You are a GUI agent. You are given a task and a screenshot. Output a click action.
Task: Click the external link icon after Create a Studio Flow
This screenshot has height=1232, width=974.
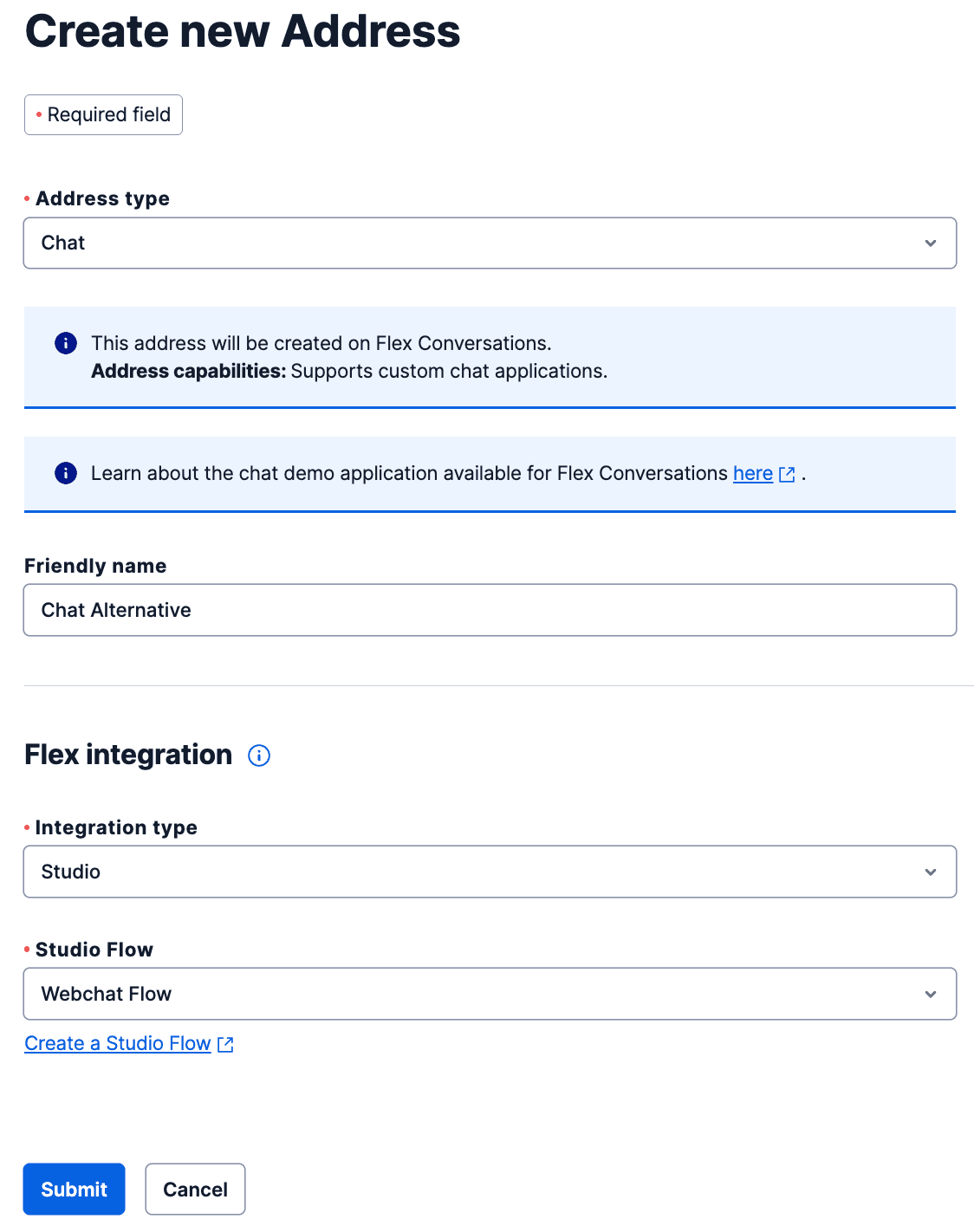click(225, 1044)
